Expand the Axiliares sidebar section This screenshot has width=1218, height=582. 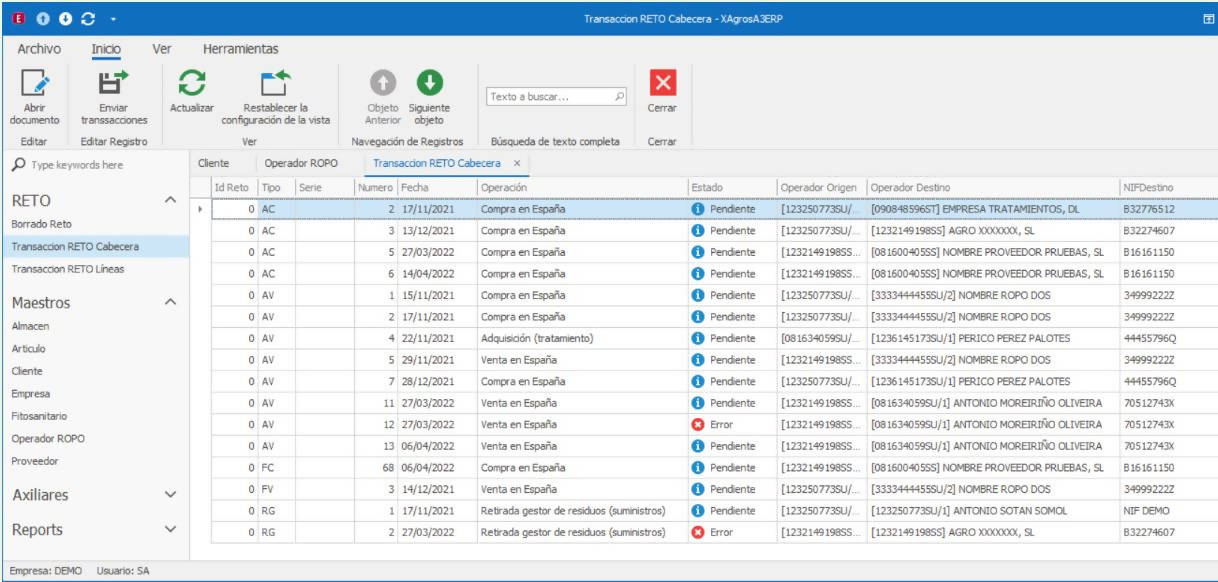(x=169, y=494)
